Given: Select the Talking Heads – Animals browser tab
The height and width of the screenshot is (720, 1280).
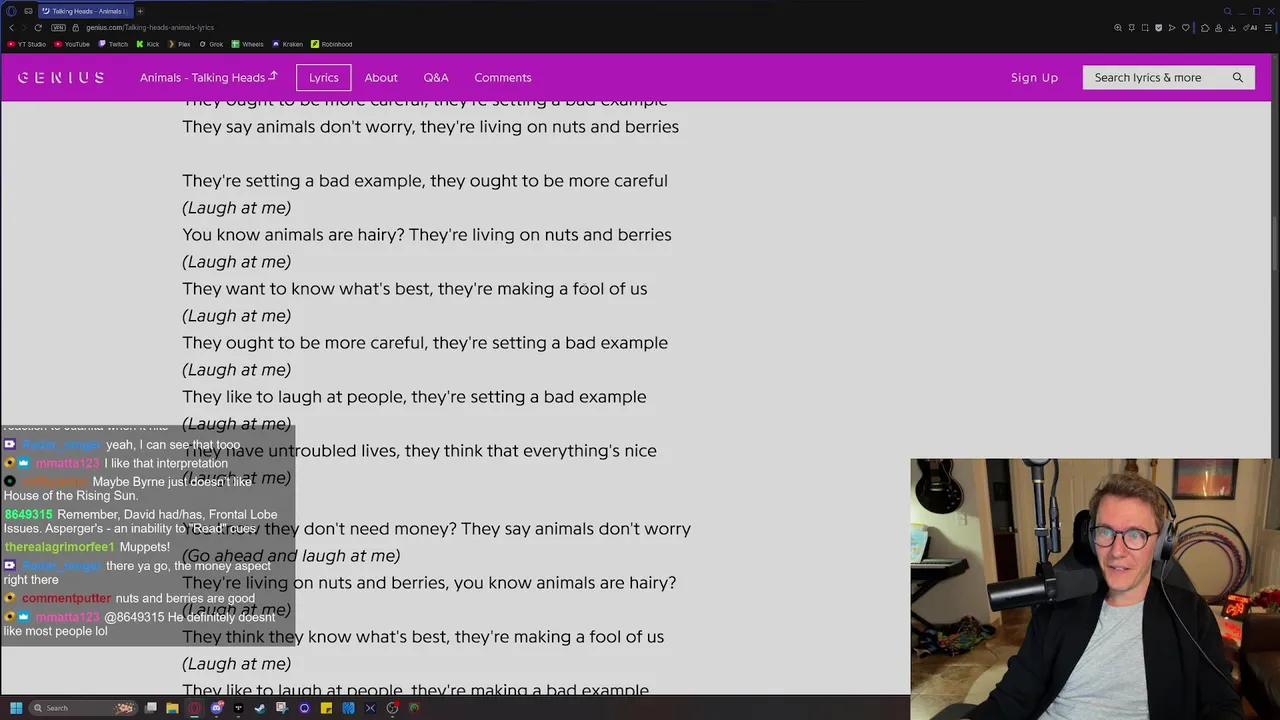Looking at the screenshot, I should coord(84,11).
